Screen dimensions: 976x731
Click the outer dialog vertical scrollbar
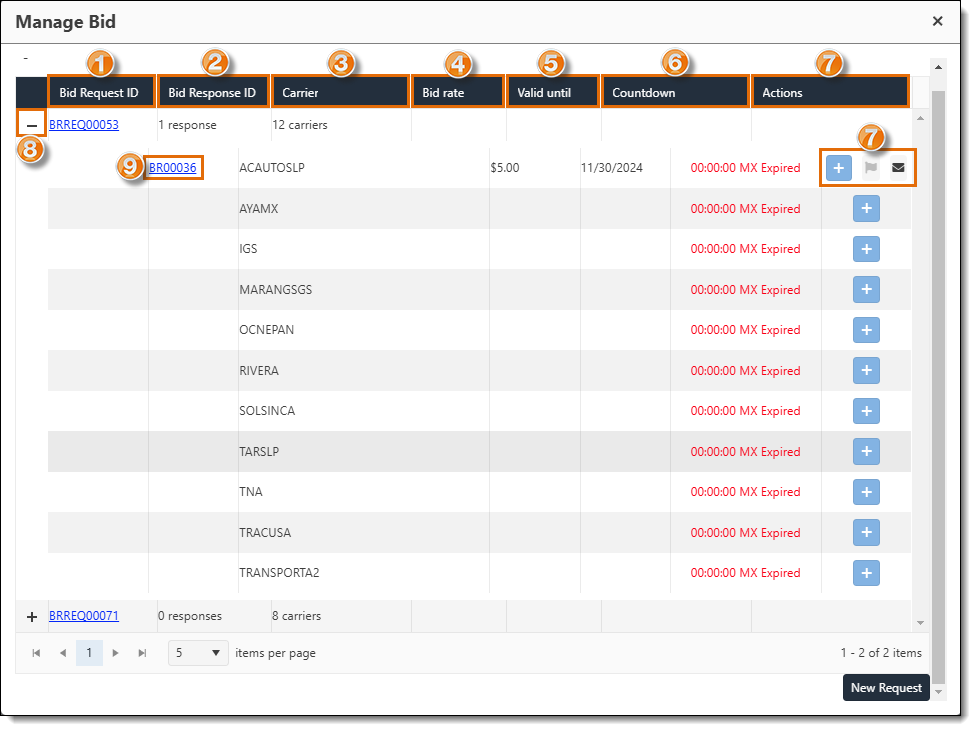[x=938, y=386]
